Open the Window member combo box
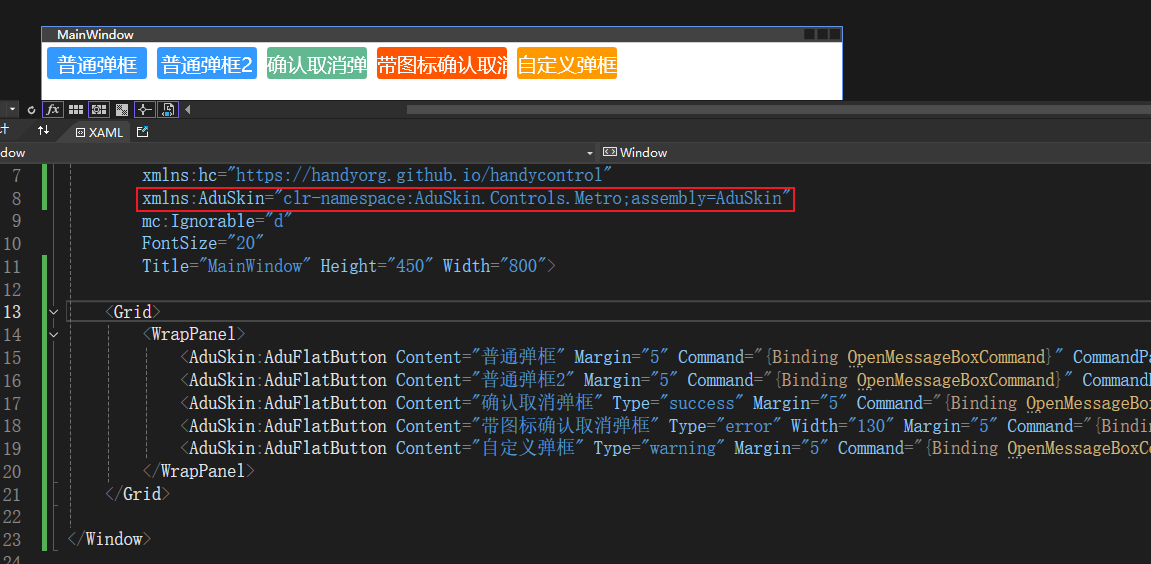 pos(875,153)
